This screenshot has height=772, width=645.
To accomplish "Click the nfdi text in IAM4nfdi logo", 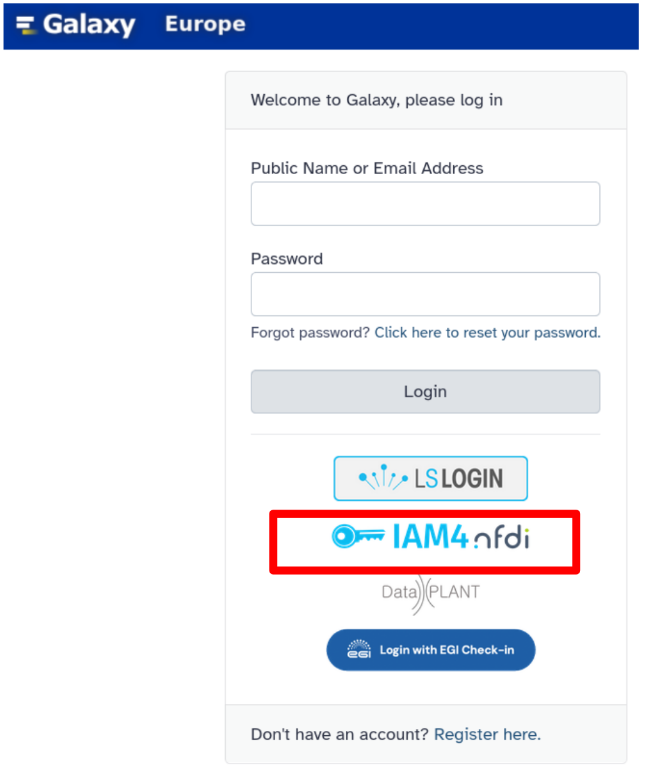I will [502, 538].
